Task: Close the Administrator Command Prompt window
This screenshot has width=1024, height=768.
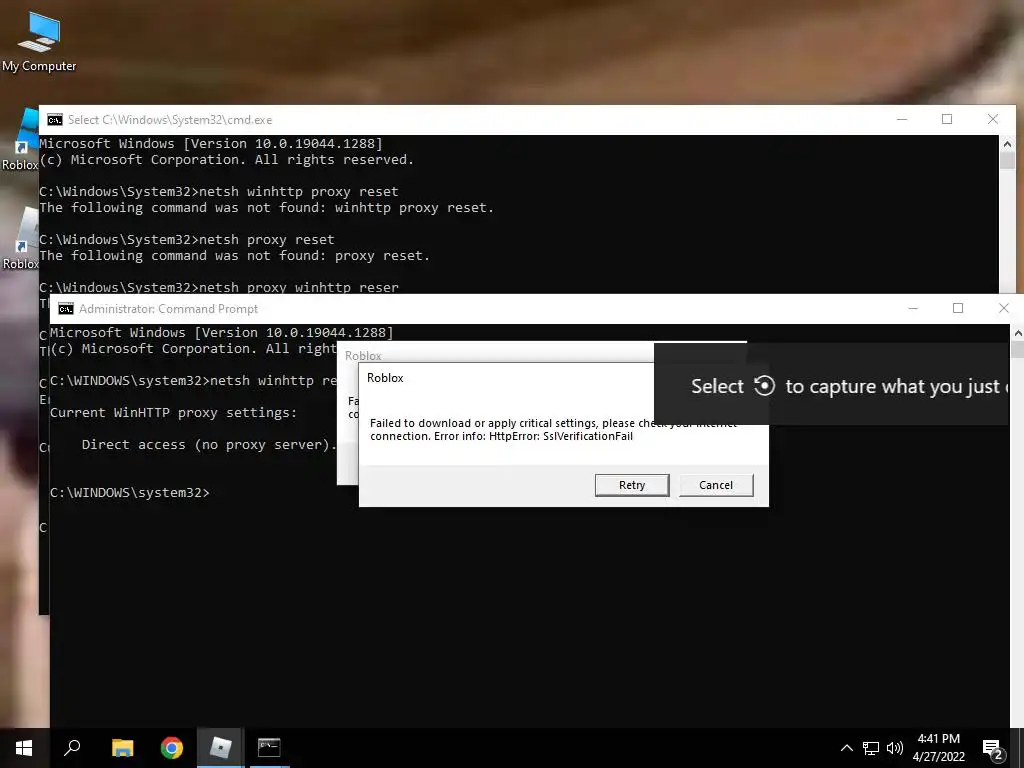Action: tap(1004, 308)
